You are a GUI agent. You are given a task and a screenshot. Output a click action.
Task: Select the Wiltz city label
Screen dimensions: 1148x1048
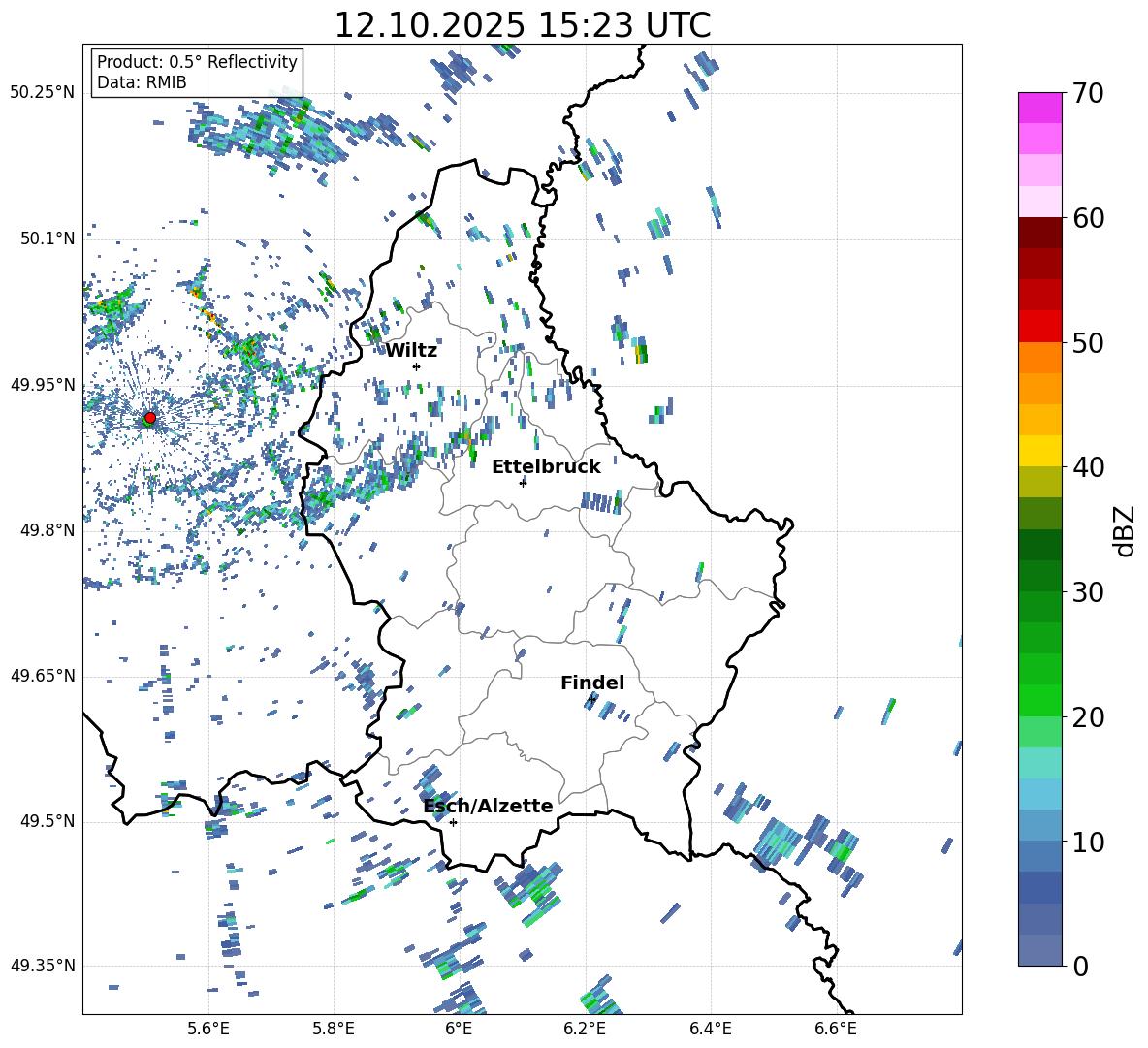[x=411, y=350]
